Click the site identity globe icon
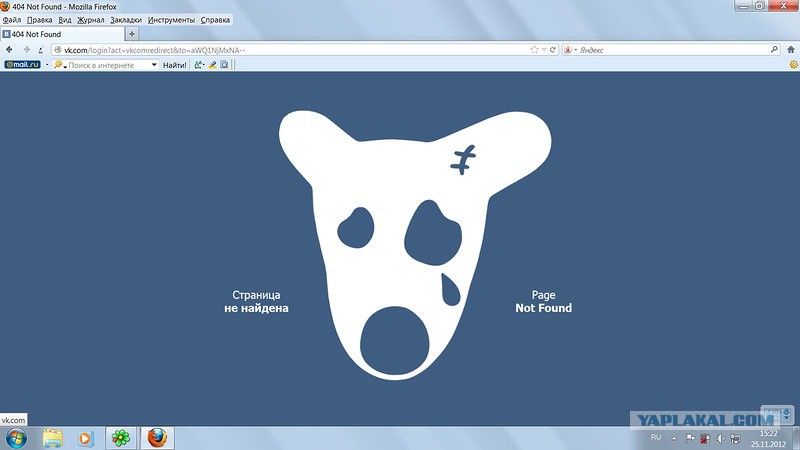Screen dimensions: 800x450 point(58,49)
